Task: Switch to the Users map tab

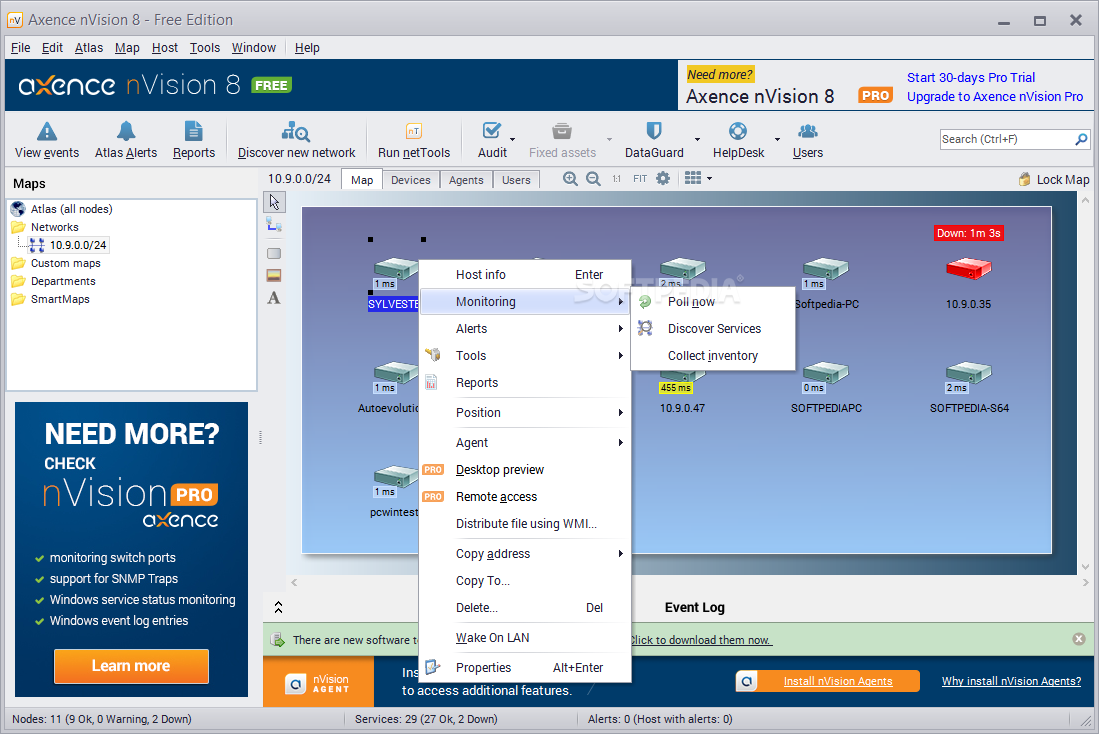Action: pos(516,180)
